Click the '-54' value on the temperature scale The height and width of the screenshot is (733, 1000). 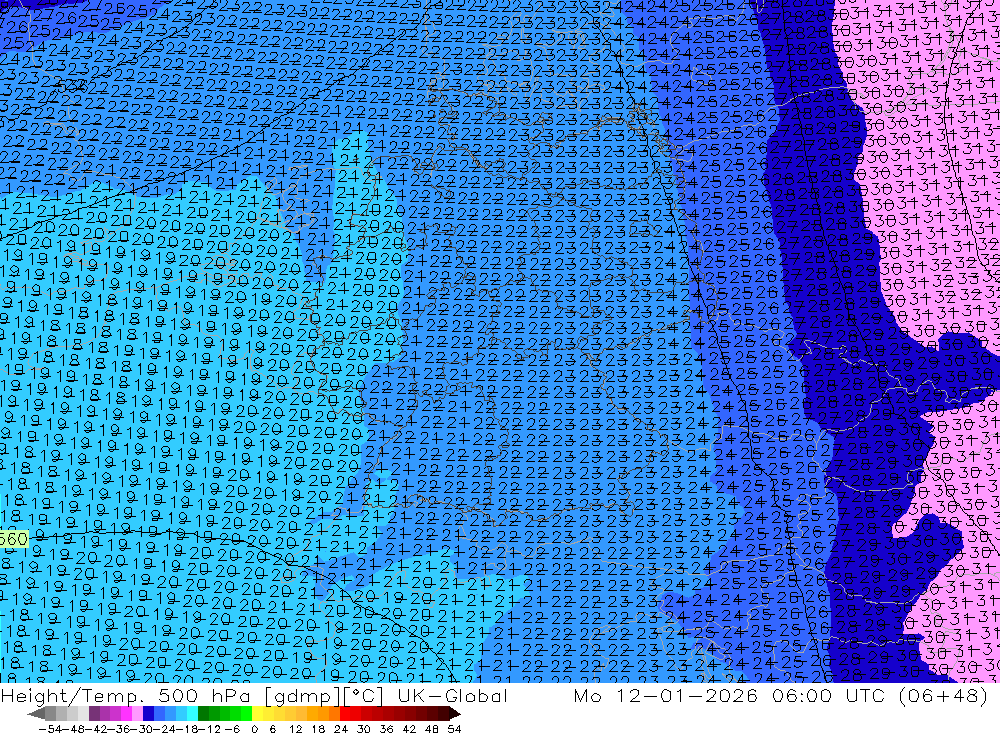pos(50,729)
